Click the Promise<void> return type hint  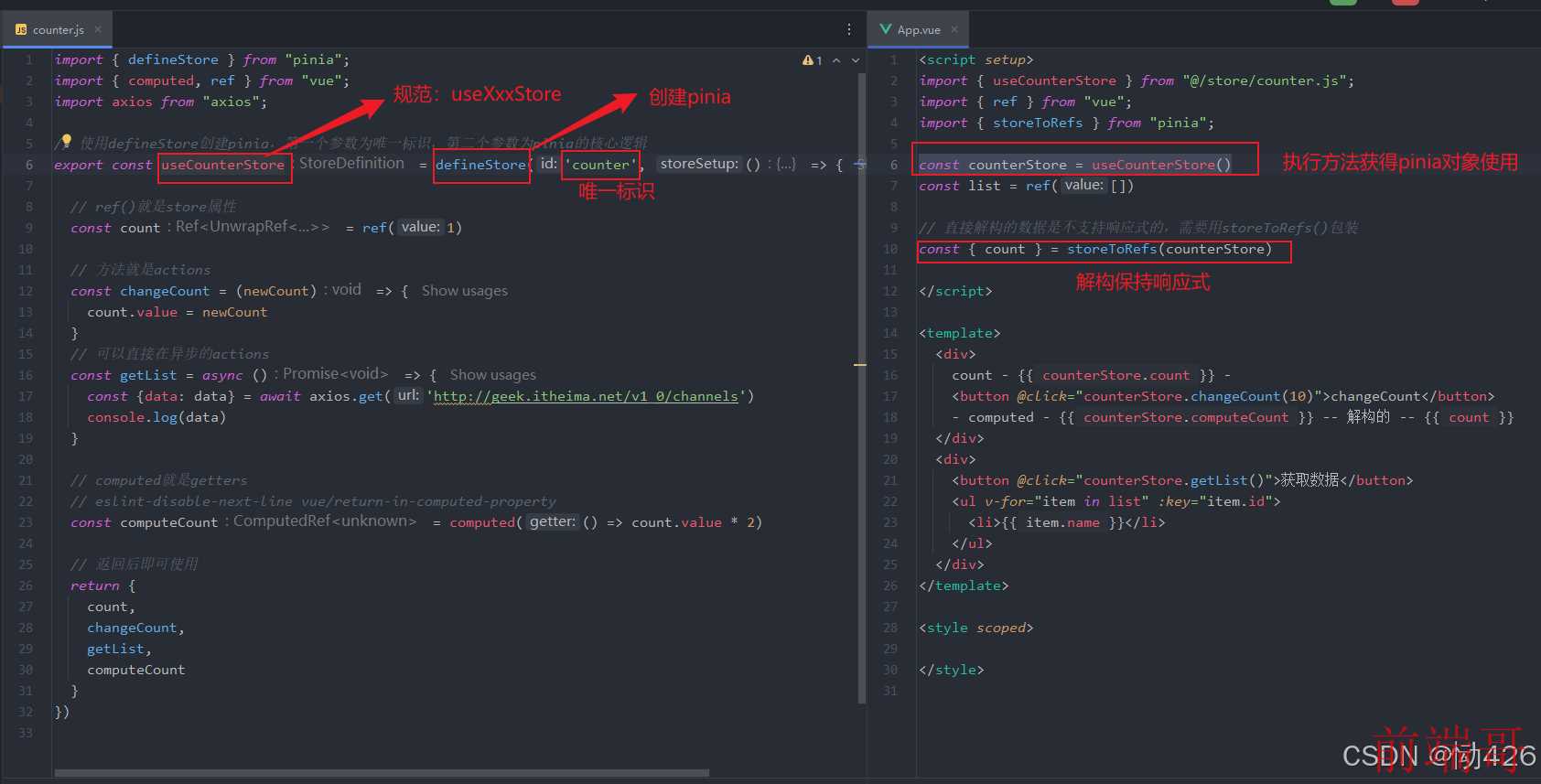click(335, 374)
